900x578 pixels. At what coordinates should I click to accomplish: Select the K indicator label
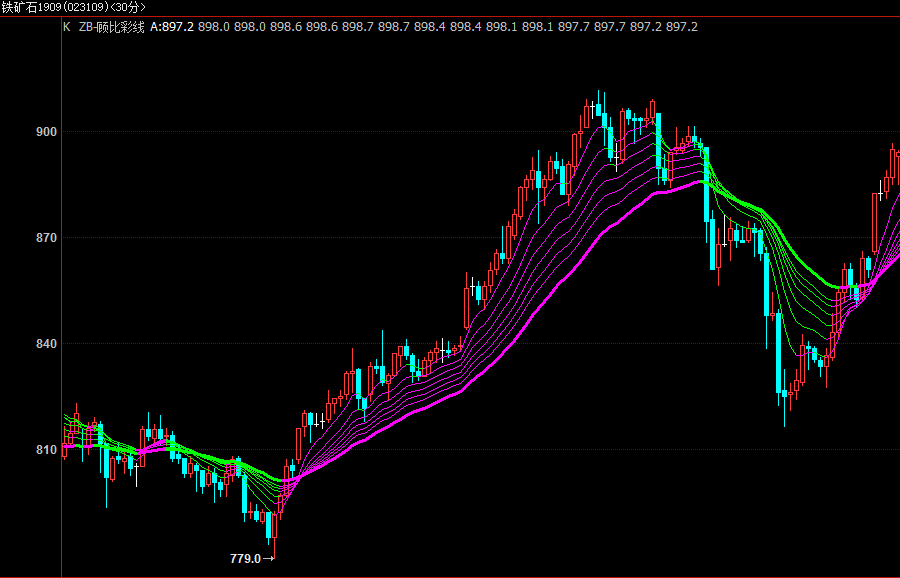click(67, 27)
